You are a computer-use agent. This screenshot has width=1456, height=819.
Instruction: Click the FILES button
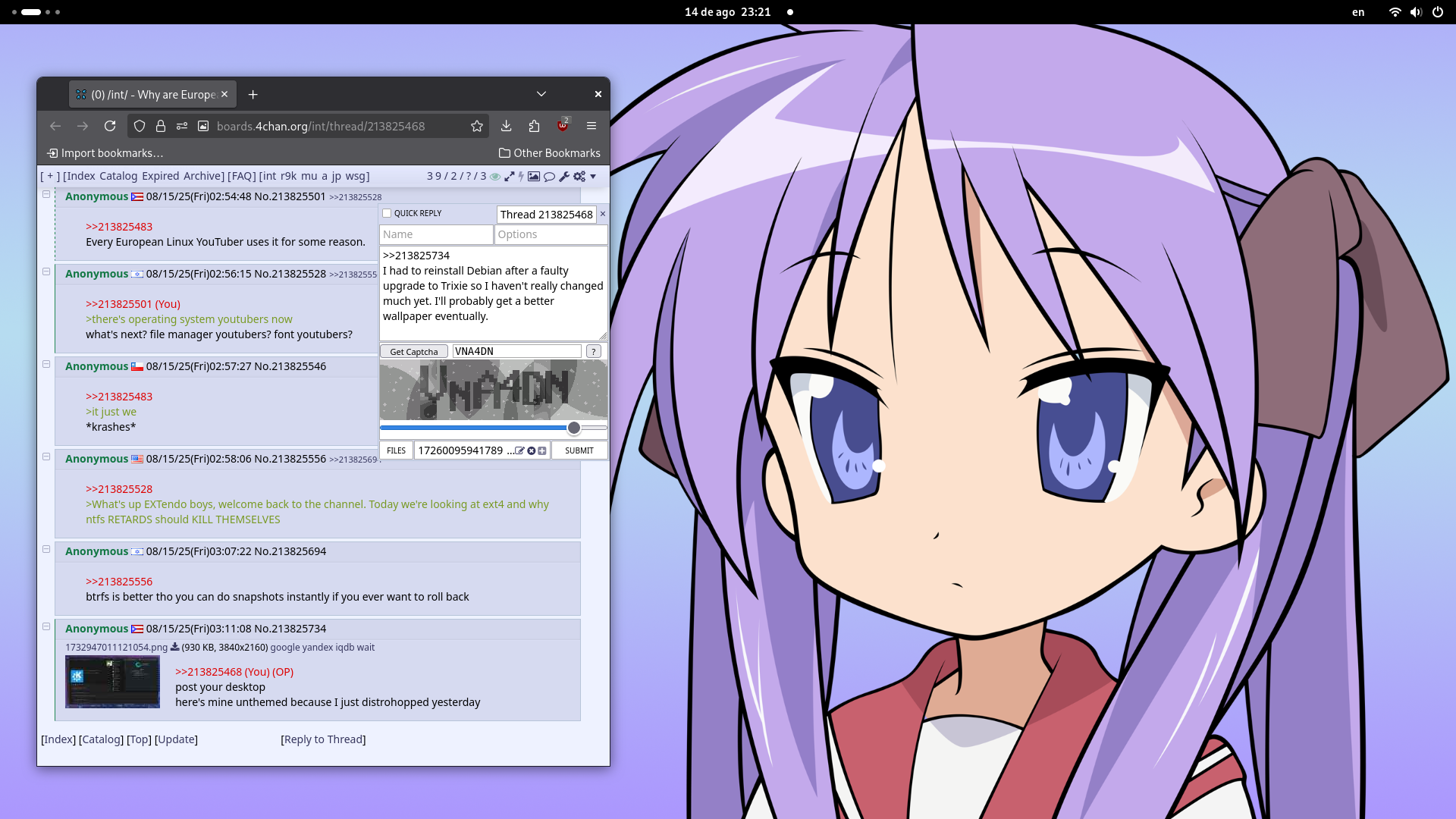[x=396, y=450]
